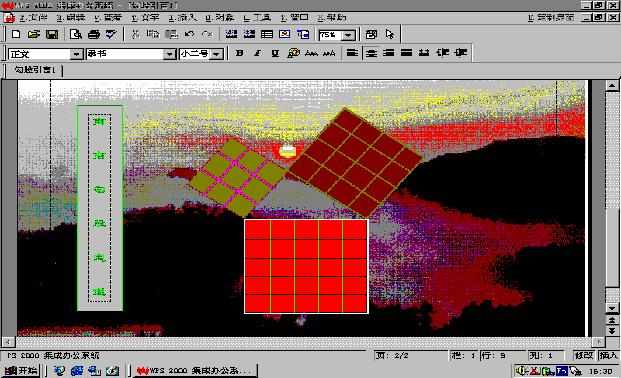Save the document with floppy disk icon

pyautogui.click(x=52, y=34)
